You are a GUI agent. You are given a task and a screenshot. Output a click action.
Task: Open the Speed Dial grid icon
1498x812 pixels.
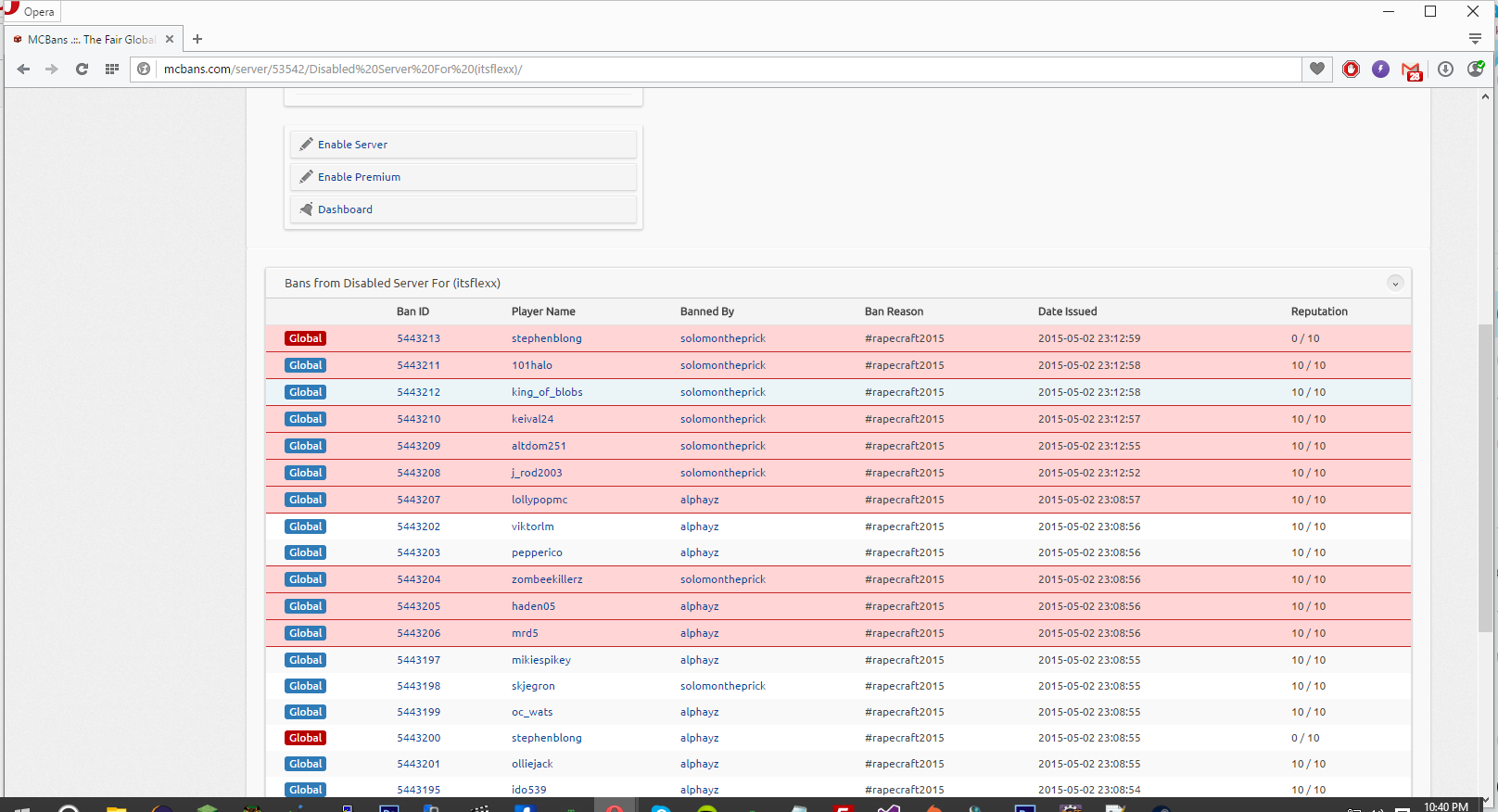(112, 69)
